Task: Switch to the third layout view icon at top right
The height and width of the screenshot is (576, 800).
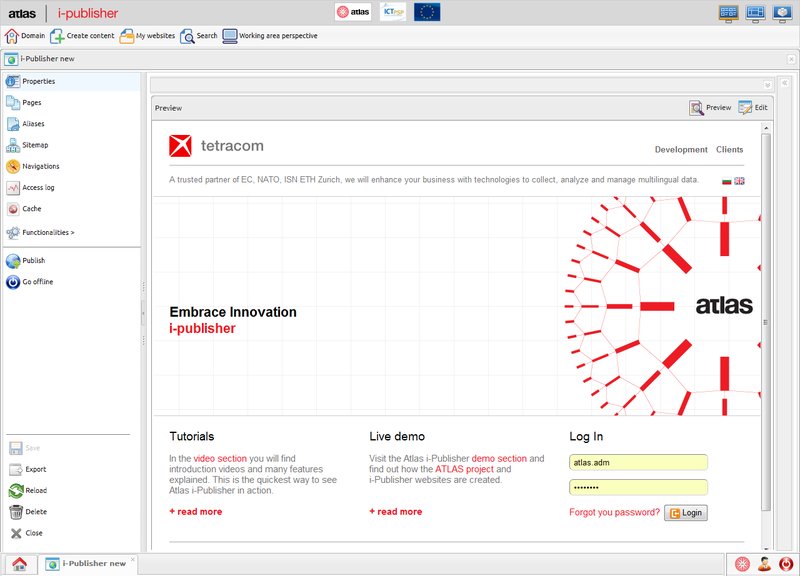Action: 782,13
